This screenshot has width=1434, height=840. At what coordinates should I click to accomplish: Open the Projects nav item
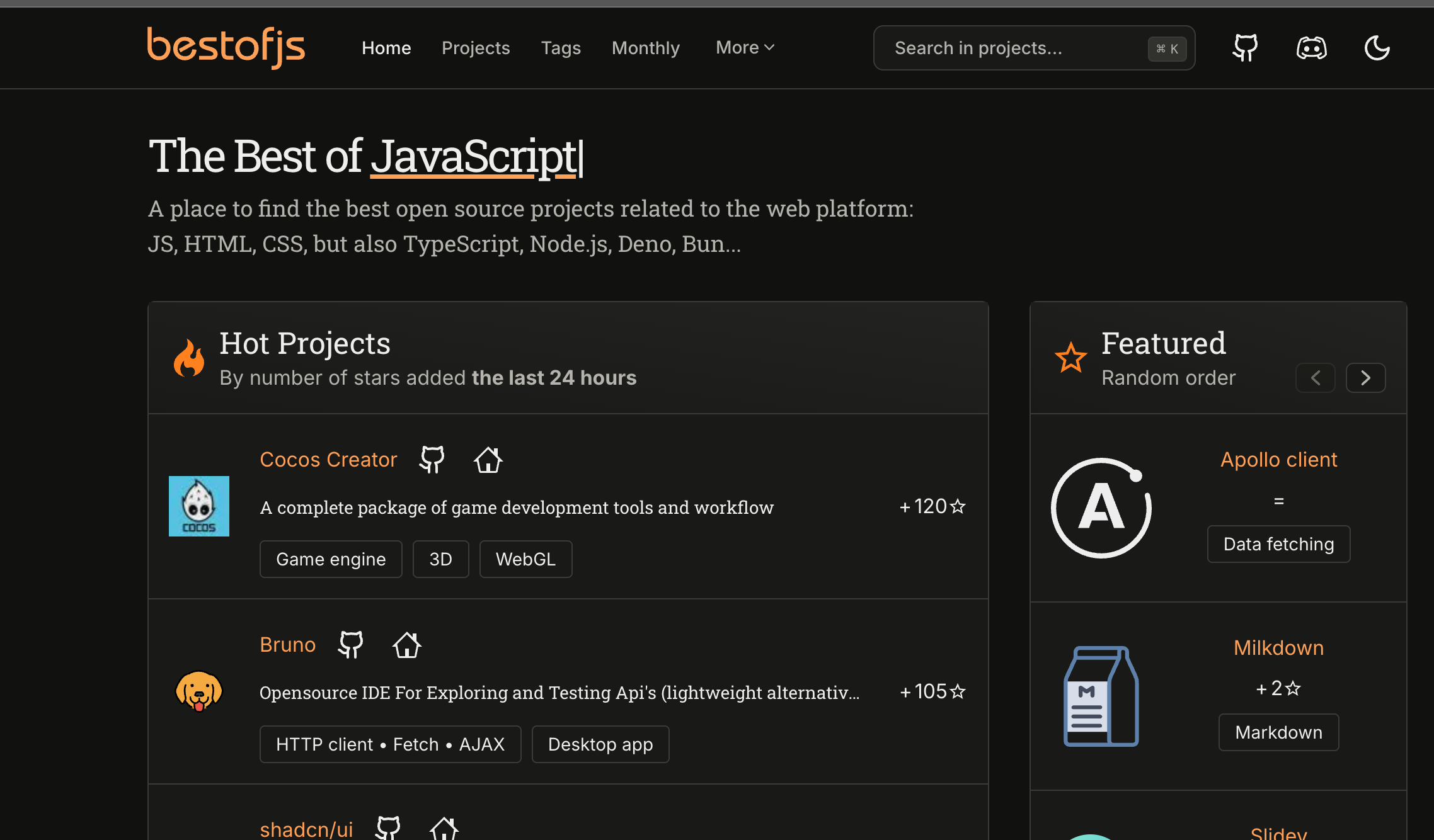click(476, 48)
